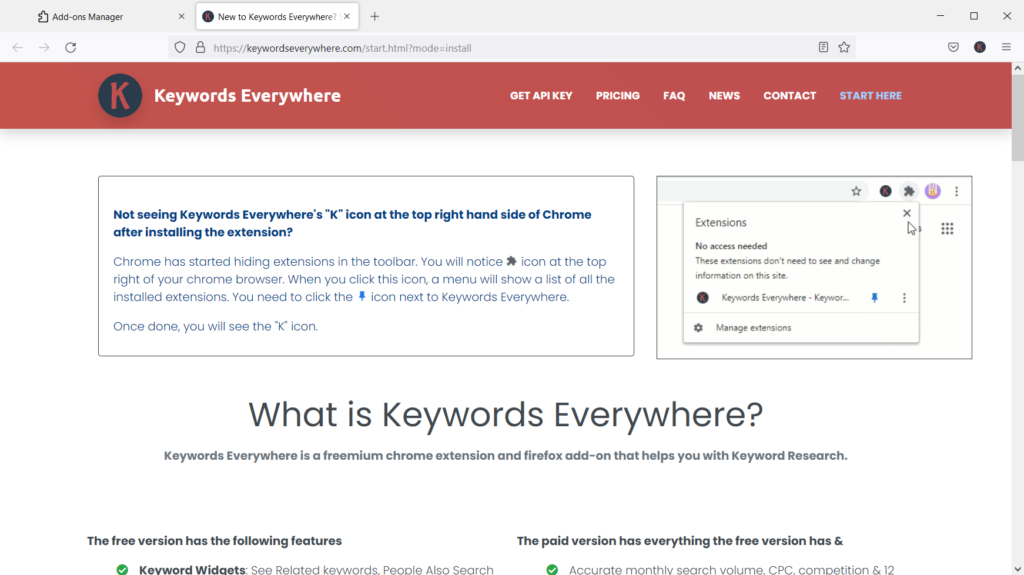The height and width of the screenshot is (575, 1024).
Task: Switch to the Add-ons Manager tab
Action: [111, 16]
